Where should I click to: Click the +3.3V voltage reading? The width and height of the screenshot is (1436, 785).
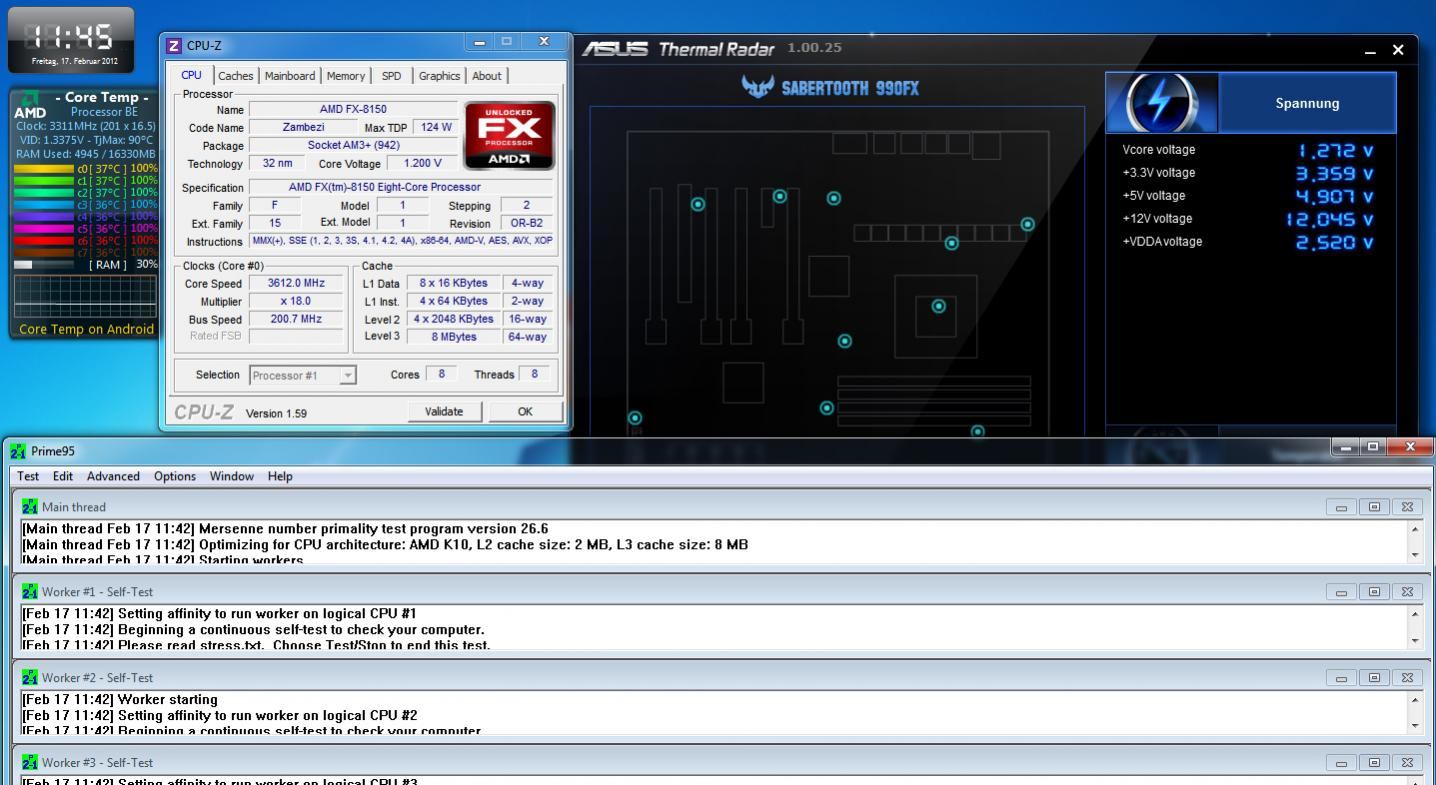pyautogui.click(x=1335, y=174)
